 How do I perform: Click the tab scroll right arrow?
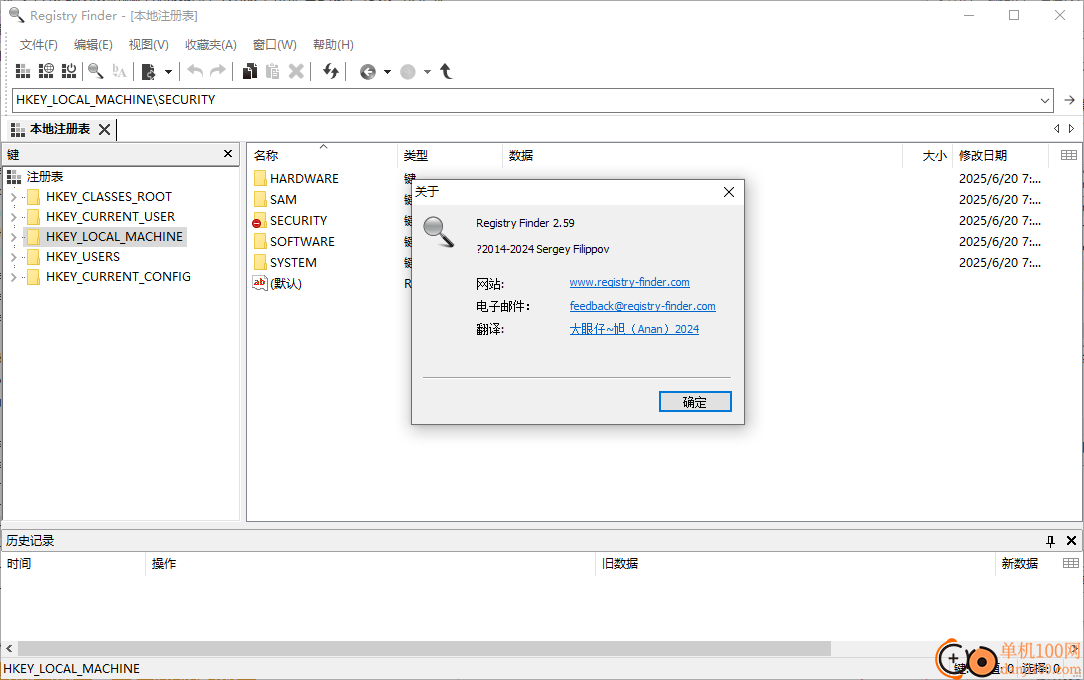pyautogui.click(x=1072, y=129)
